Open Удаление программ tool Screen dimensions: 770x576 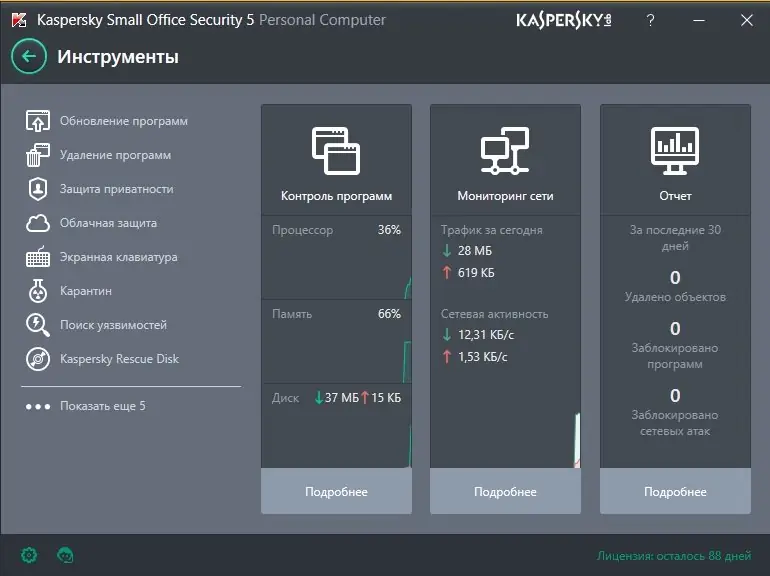pos(115,155)
